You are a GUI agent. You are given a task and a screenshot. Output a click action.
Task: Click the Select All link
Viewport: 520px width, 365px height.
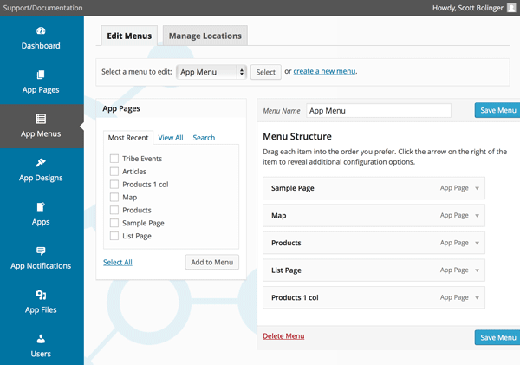[x=118, y=262]
